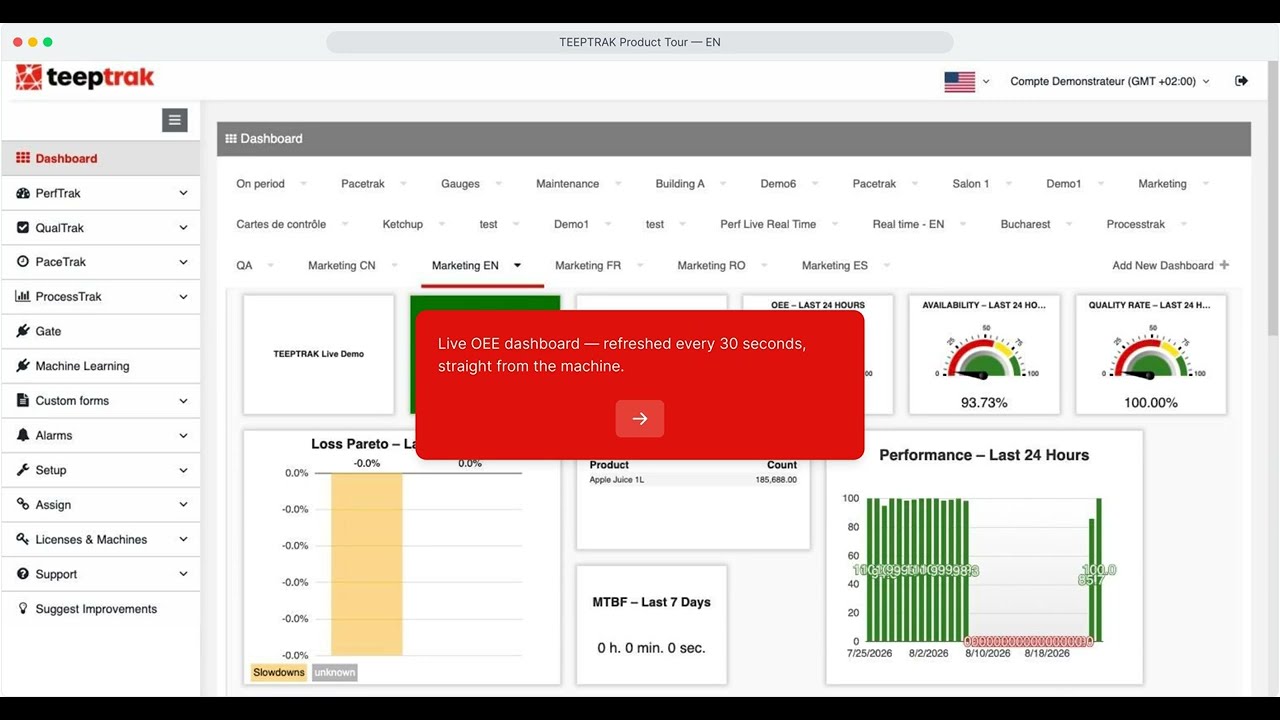Click the Dashboard grid icon in sidebar
The width and height of the screenshot is (1280, 720).
23,158
